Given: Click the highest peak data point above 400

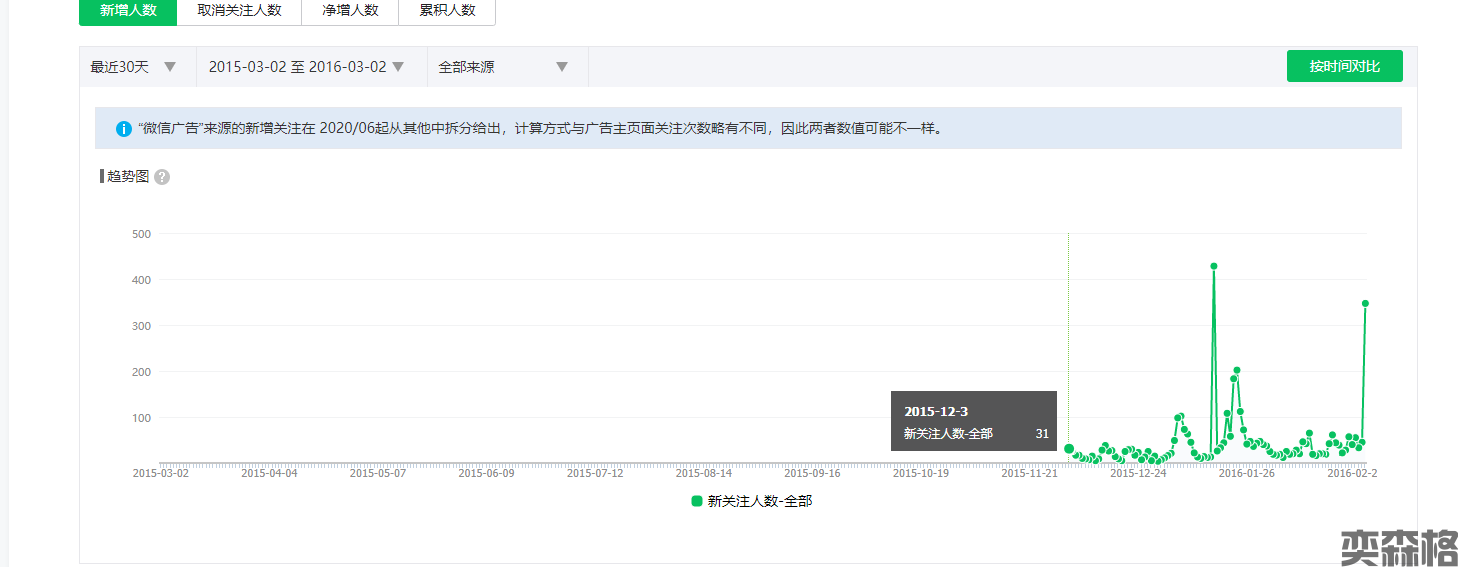Looking at the screenshot, I should coord(1214,266).
